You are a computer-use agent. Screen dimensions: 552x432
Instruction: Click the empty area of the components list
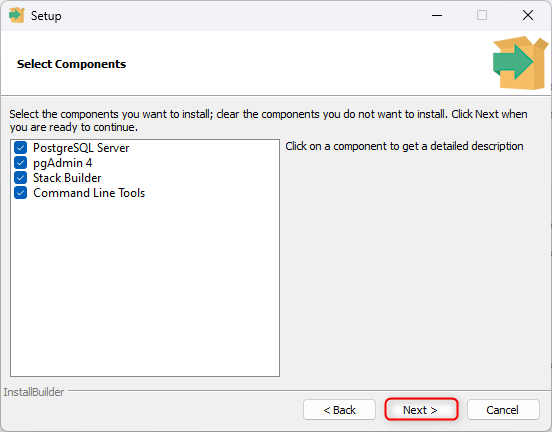tap(145, 288)
